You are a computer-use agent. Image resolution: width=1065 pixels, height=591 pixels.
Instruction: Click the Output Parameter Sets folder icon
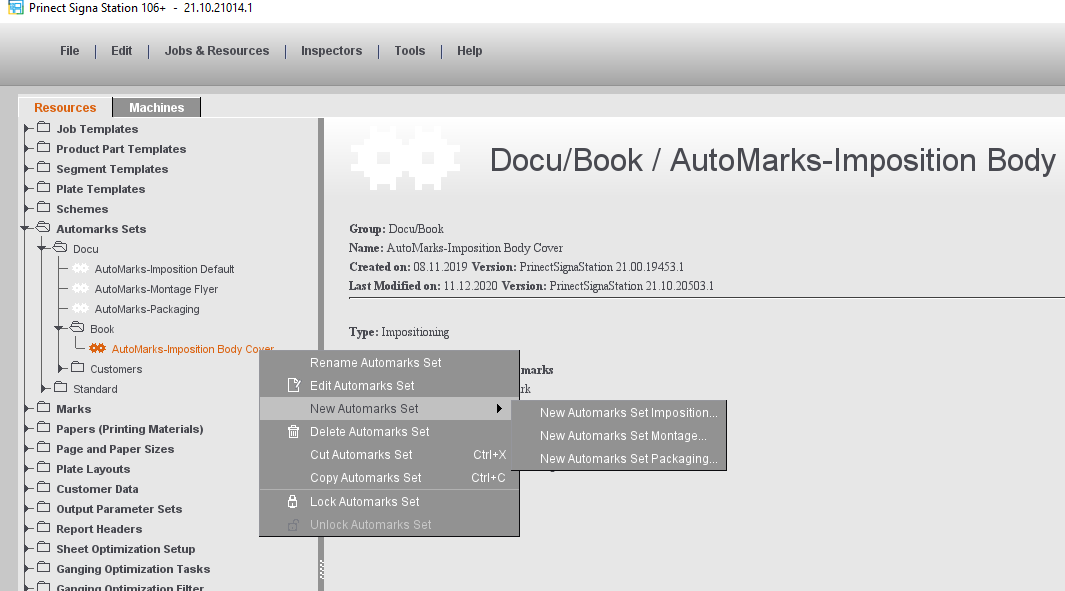point(44,508)
